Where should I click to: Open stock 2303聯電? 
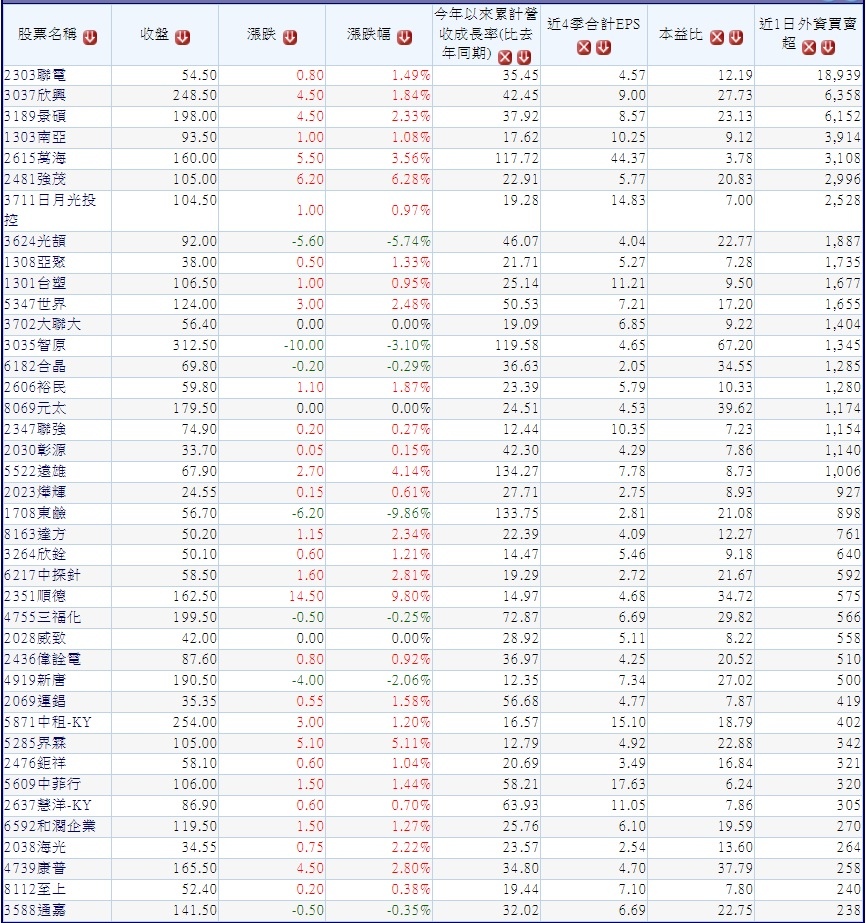(x=35, y=75)
